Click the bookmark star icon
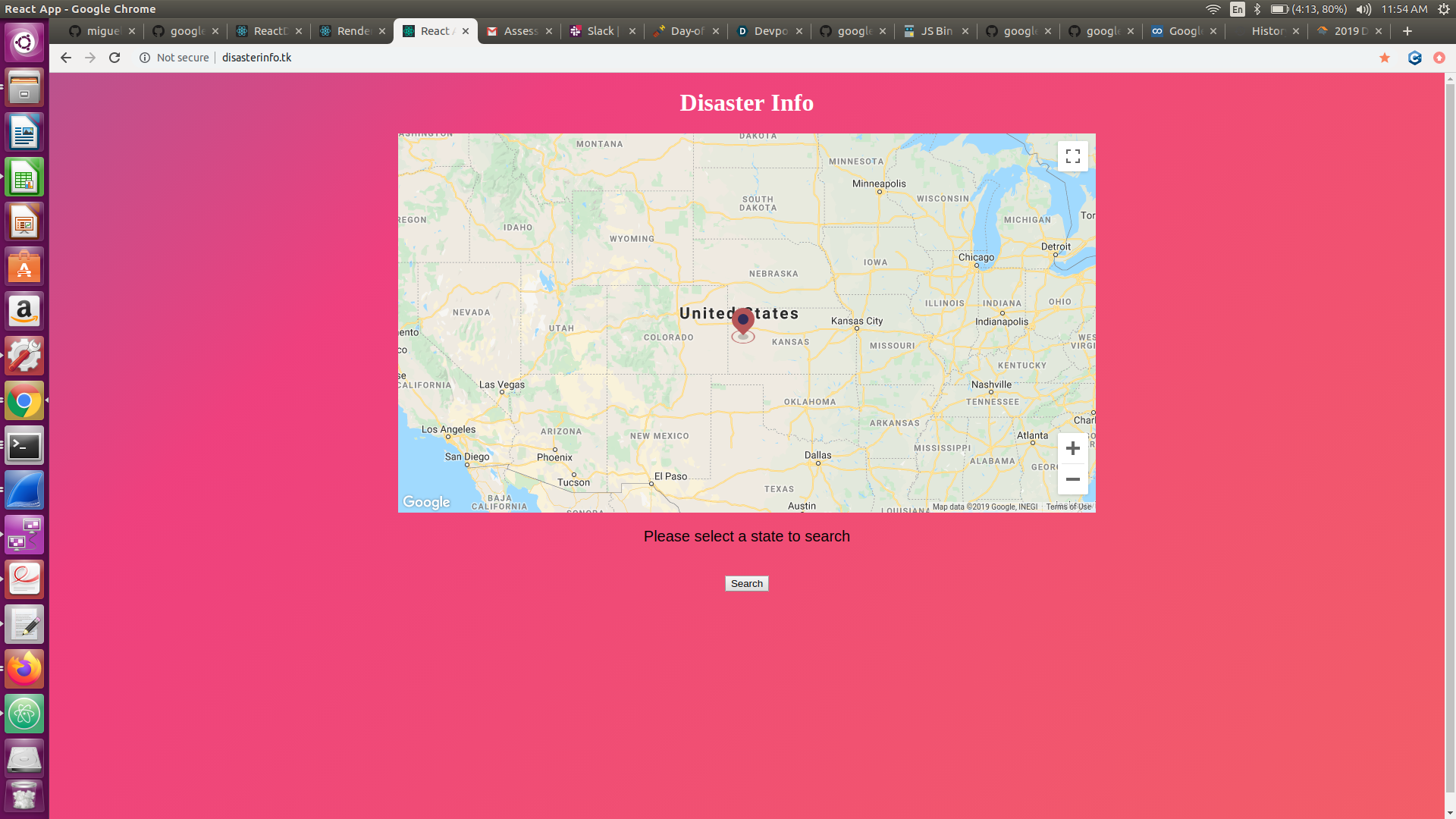Screen dimensions: 1456x819 point(1385,58)
